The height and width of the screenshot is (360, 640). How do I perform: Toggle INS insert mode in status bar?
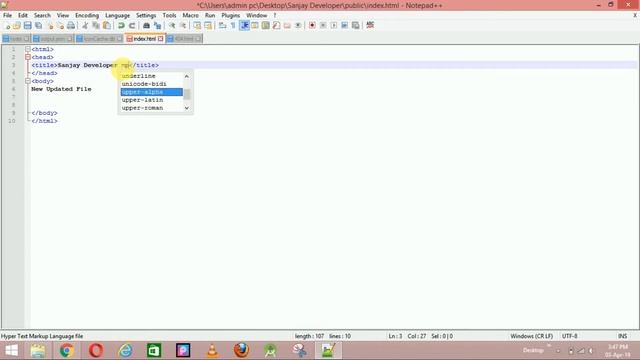point(622,336)
